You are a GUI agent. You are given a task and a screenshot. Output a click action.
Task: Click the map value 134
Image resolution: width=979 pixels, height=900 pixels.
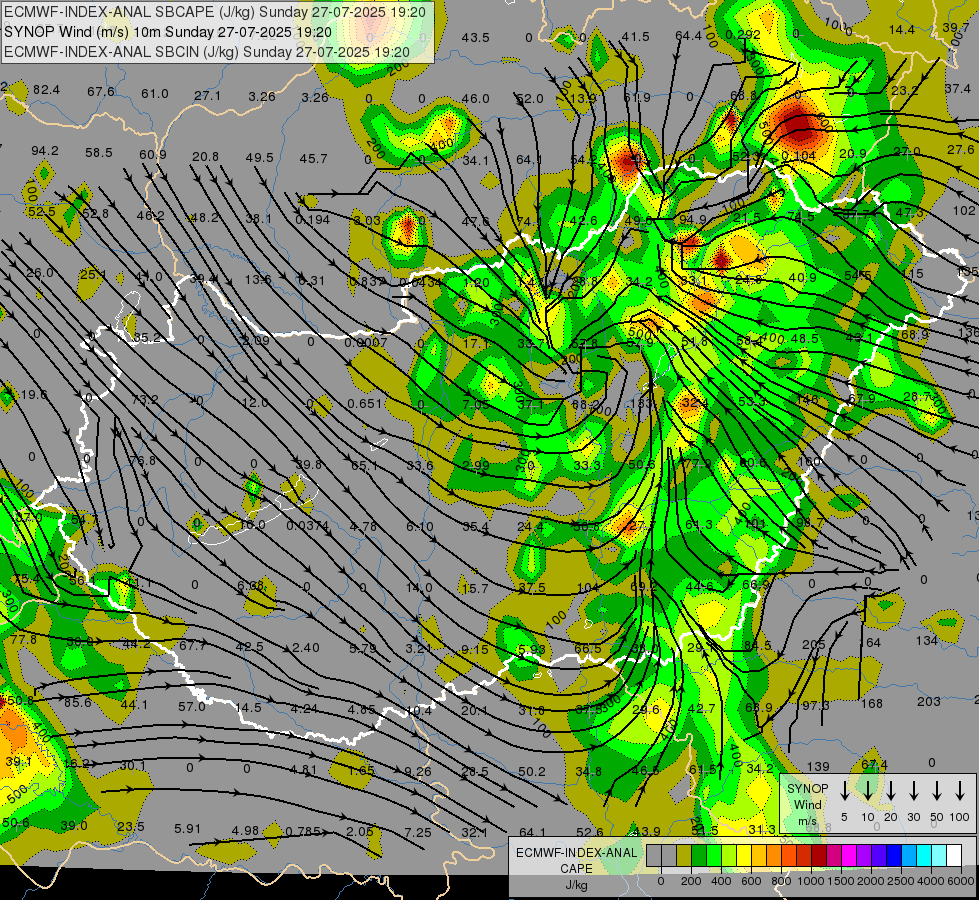(927, 640)
